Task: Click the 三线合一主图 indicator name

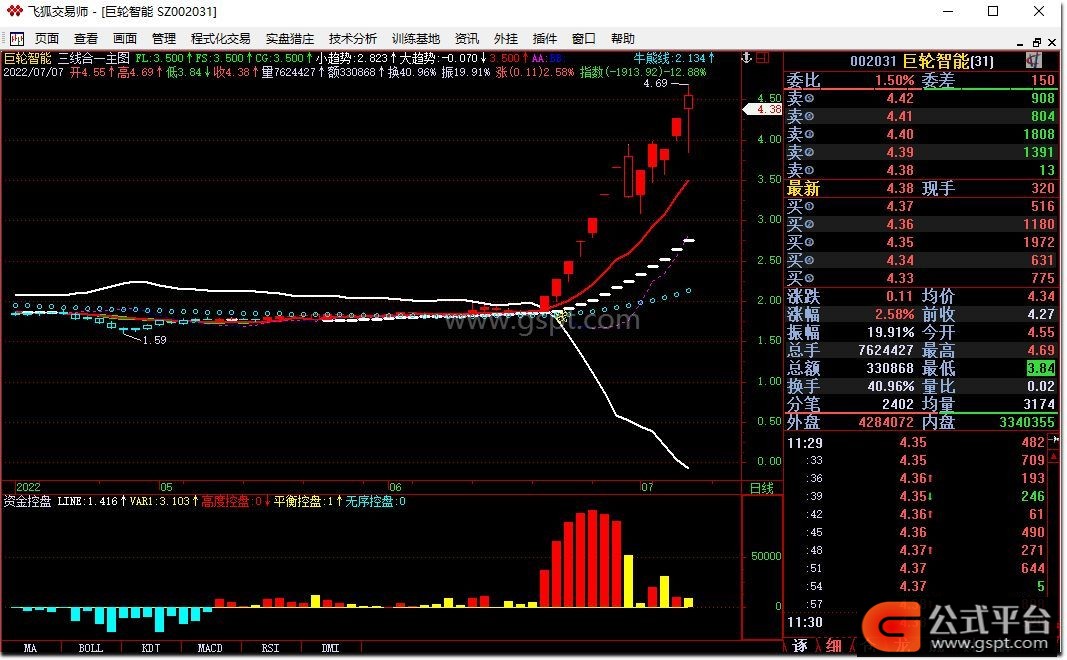Action: (94, 59)
